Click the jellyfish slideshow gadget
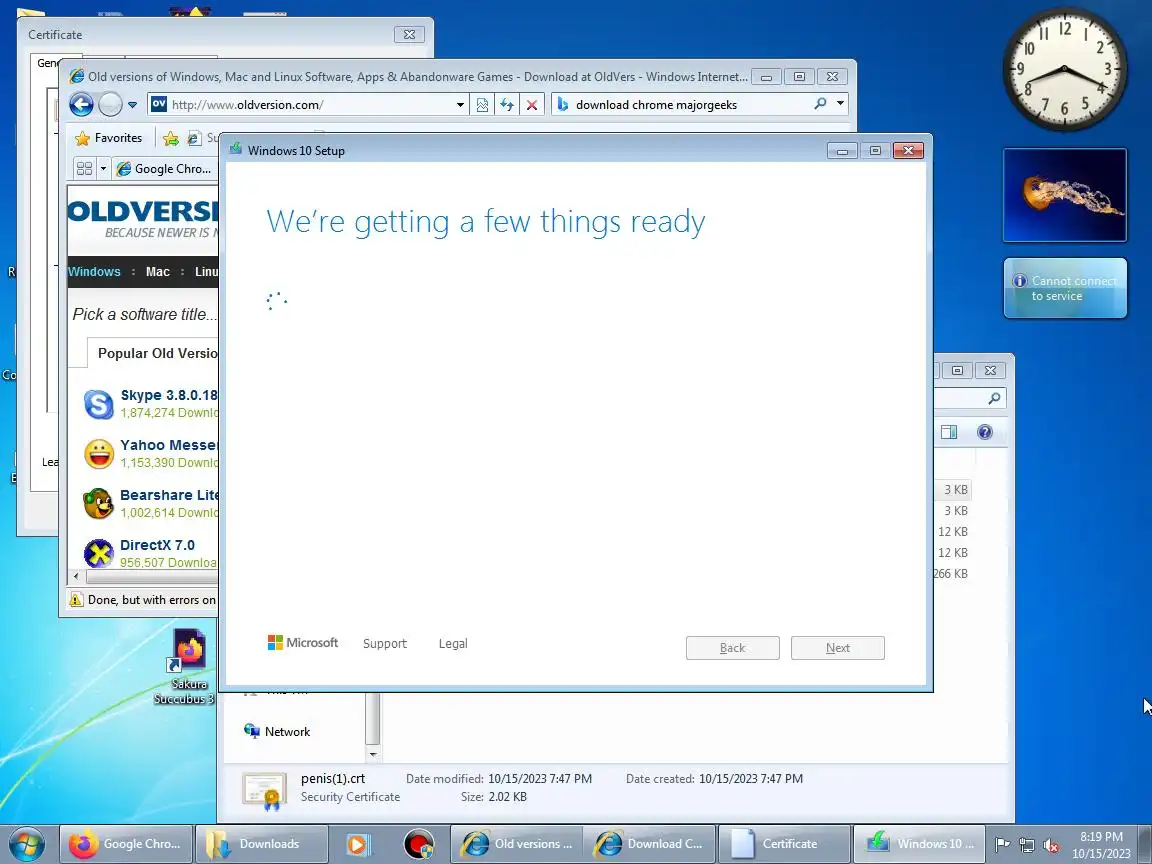The image size is (1152, 864). pos(1065,195)
